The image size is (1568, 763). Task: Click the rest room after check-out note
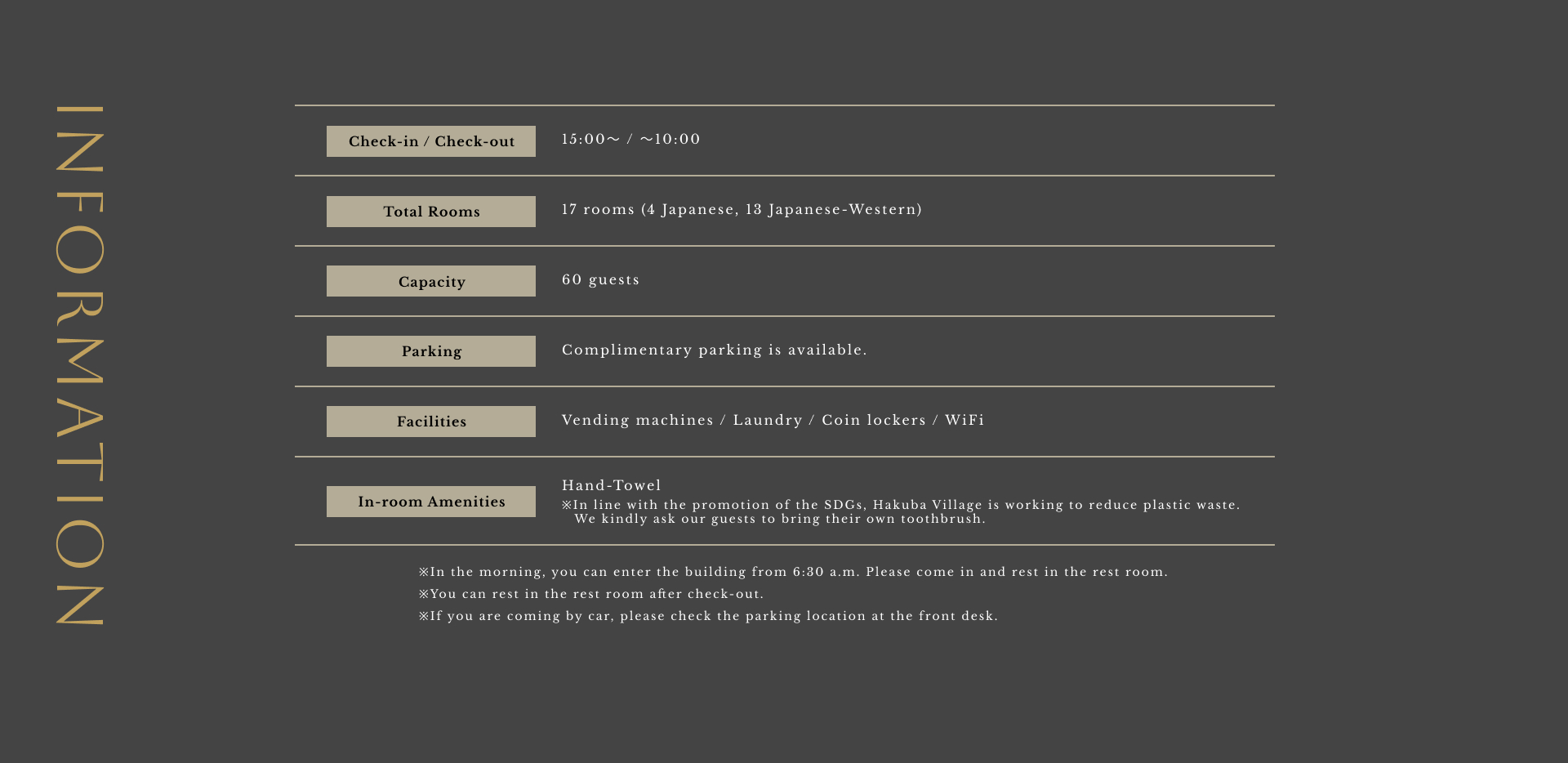point(591,594)
